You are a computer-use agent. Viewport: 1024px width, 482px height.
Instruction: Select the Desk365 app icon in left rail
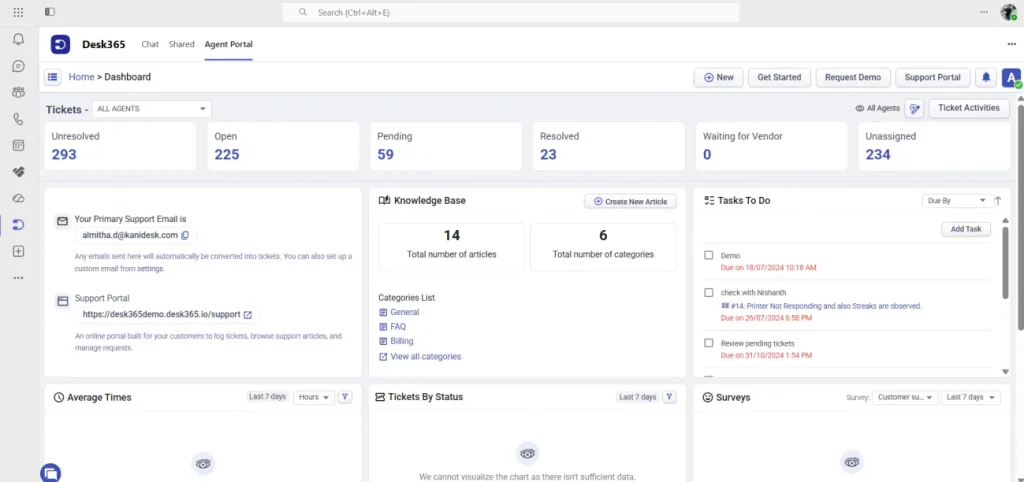(x=18, y=225)
